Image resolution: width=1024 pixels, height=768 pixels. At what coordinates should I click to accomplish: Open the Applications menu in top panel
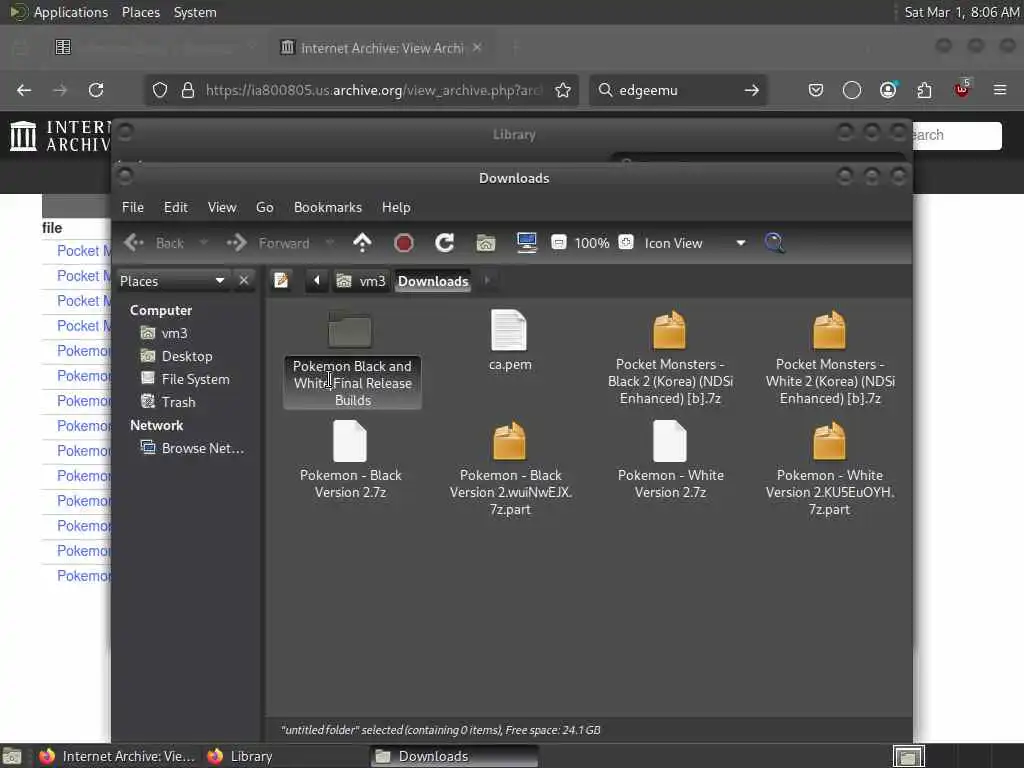(59, 12)
